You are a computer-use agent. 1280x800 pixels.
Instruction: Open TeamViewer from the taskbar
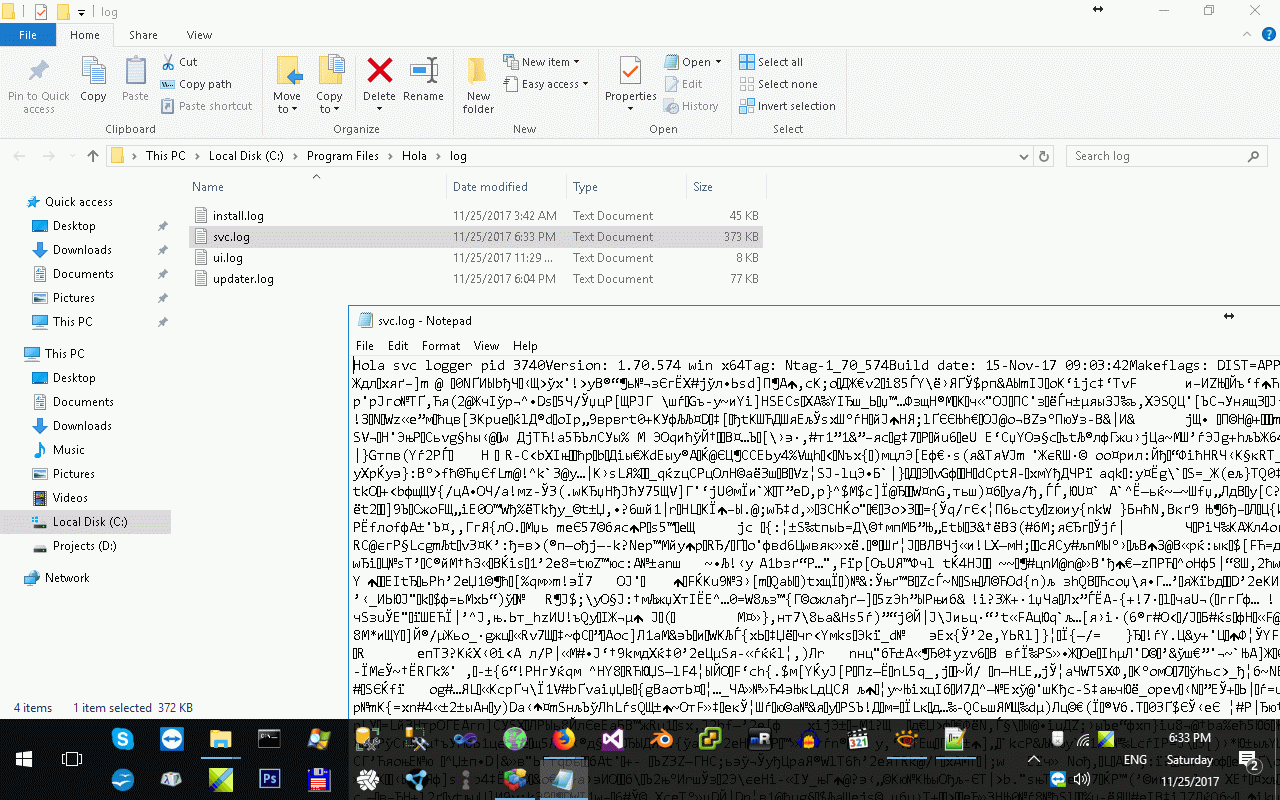click(x=172, y=739)
